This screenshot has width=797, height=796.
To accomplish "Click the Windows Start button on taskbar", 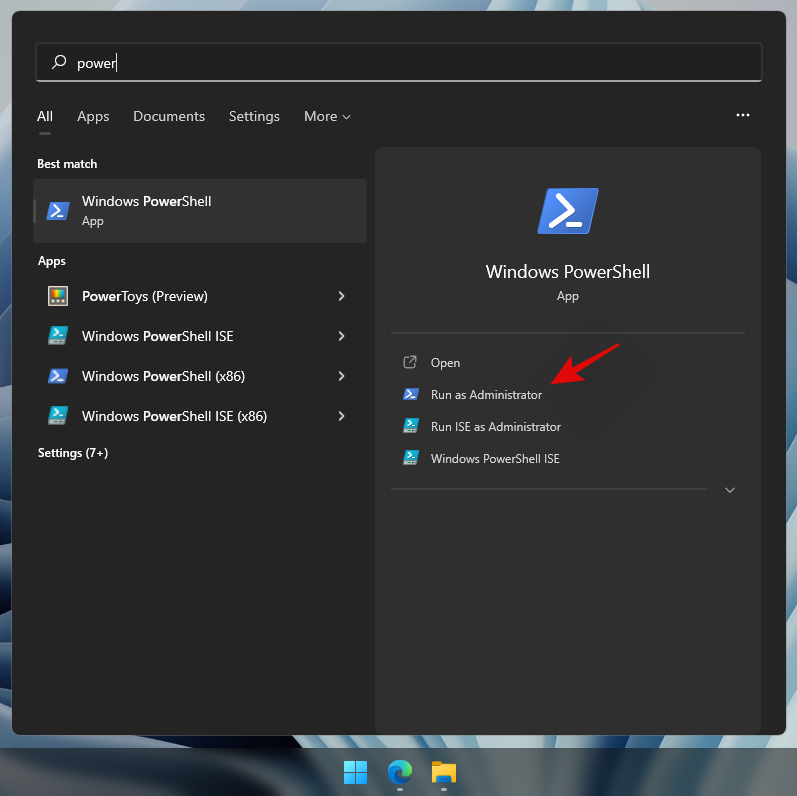I will 355,772.
